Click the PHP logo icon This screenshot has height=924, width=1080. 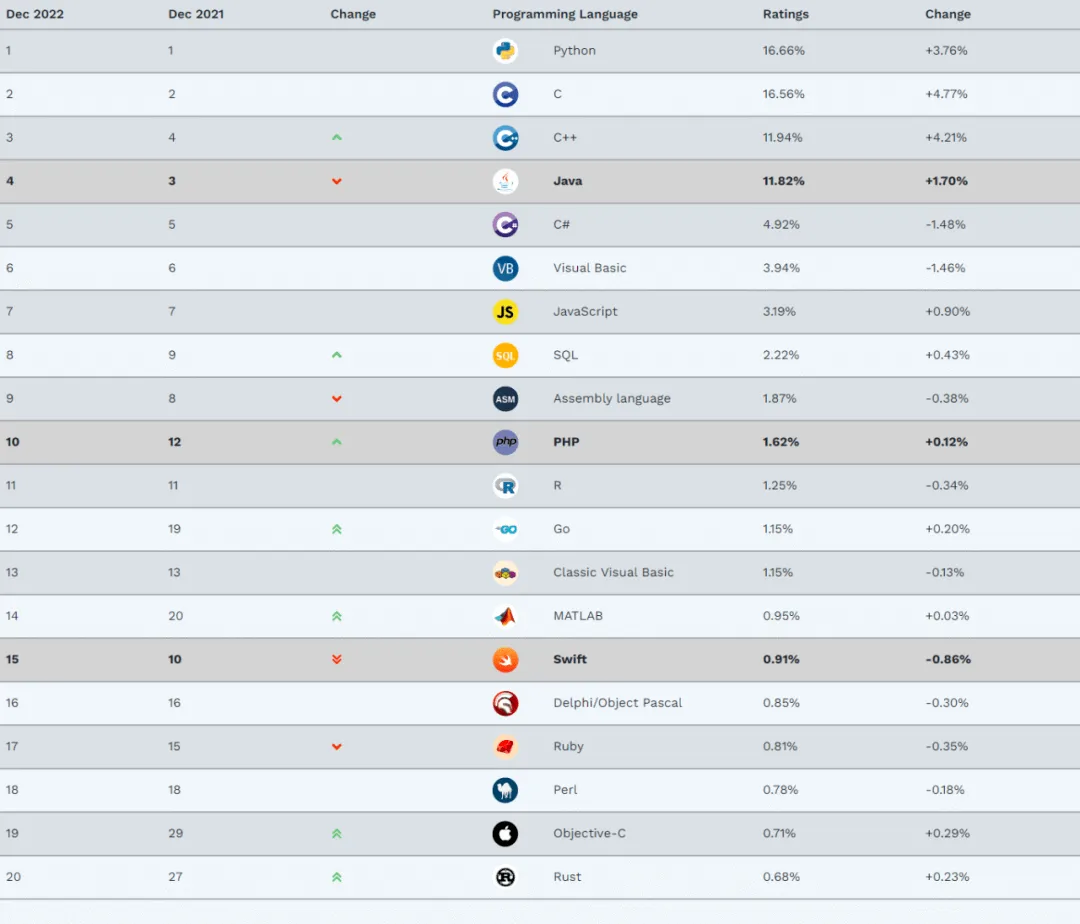click(505, 442)
